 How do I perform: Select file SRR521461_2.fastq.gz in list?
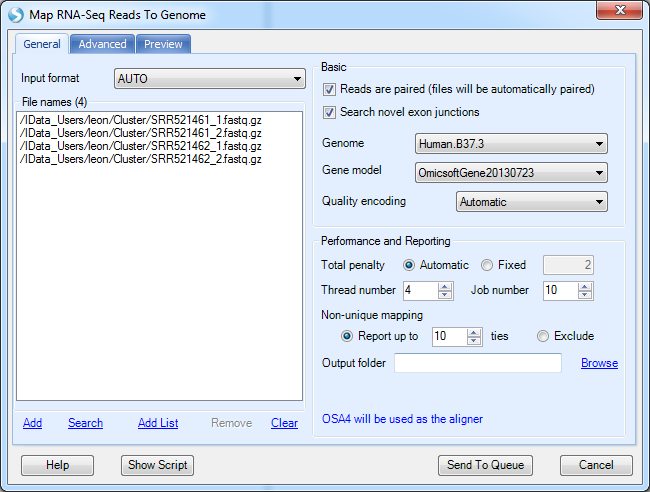(x=141, y=133)
